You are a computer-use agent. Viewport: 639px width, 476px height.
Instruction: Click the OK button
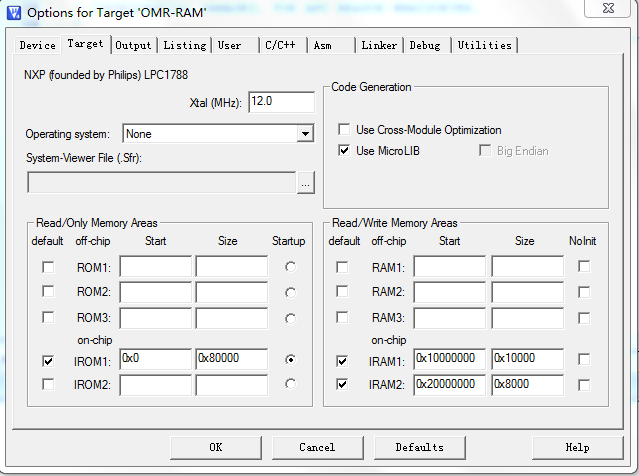[216, 447]
